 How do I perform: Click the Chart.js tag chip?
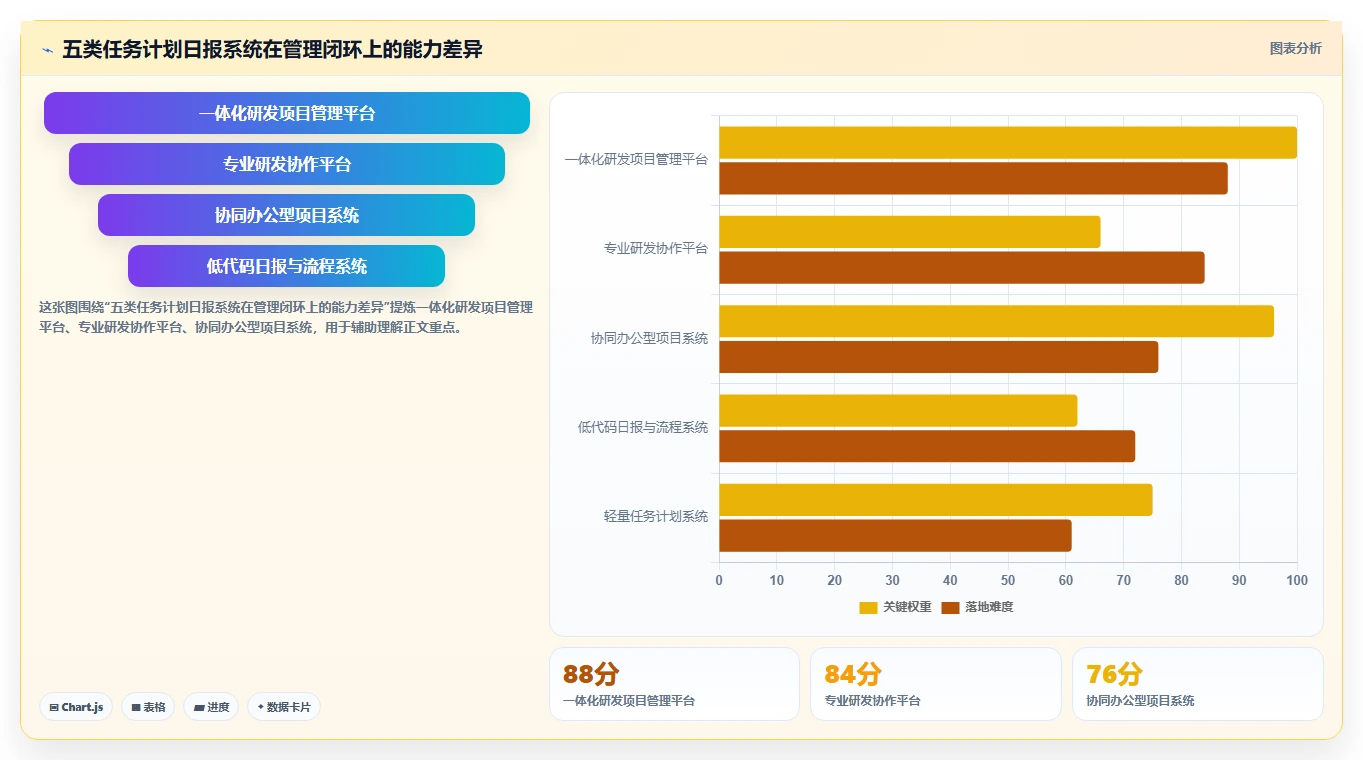pos(77,707)
